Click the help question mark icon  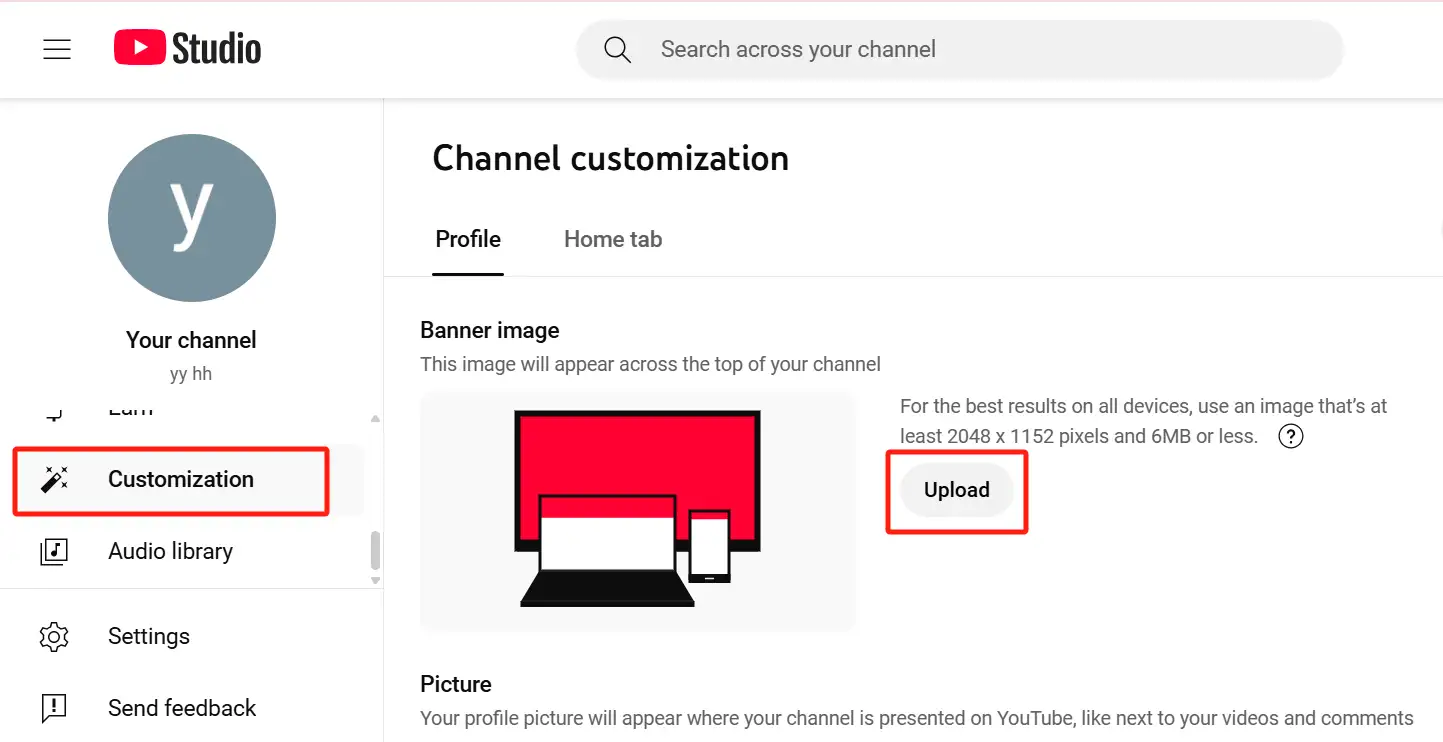coord(1291,436)
